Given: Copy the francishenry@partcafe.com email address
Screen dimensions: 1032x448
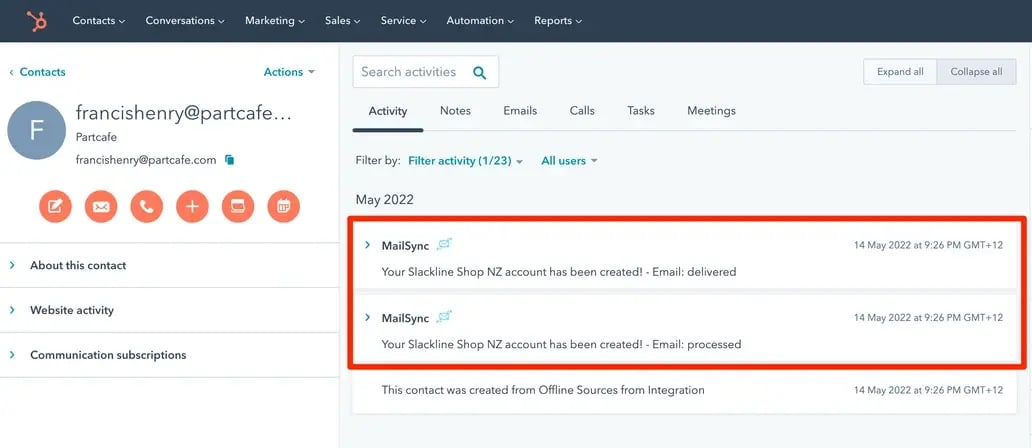Looking at the screenshot, I should pyautogui.click(x=230, y=160).
